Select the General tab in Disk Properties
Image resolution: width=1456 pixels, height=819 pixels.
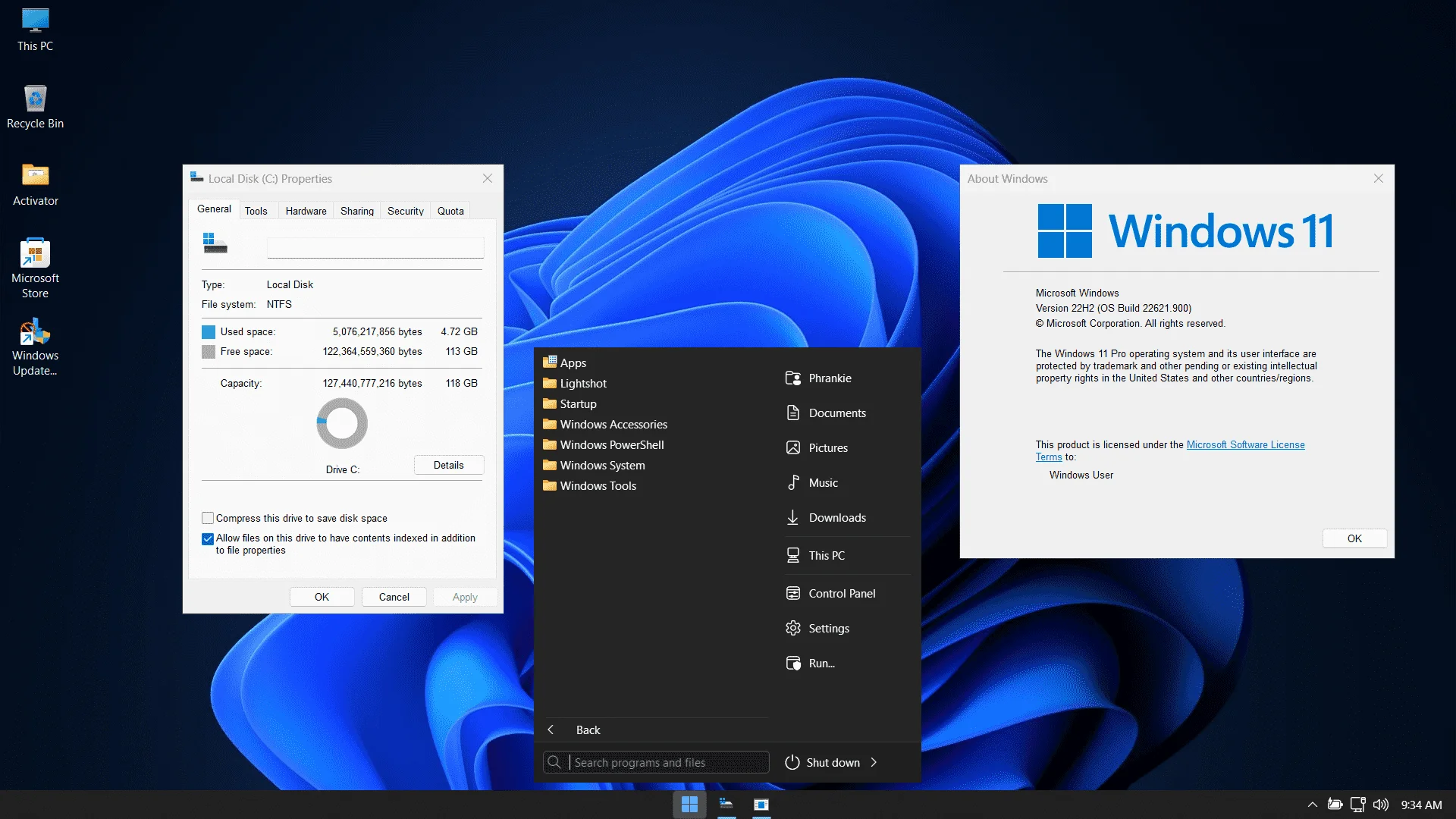coord(214,209)
